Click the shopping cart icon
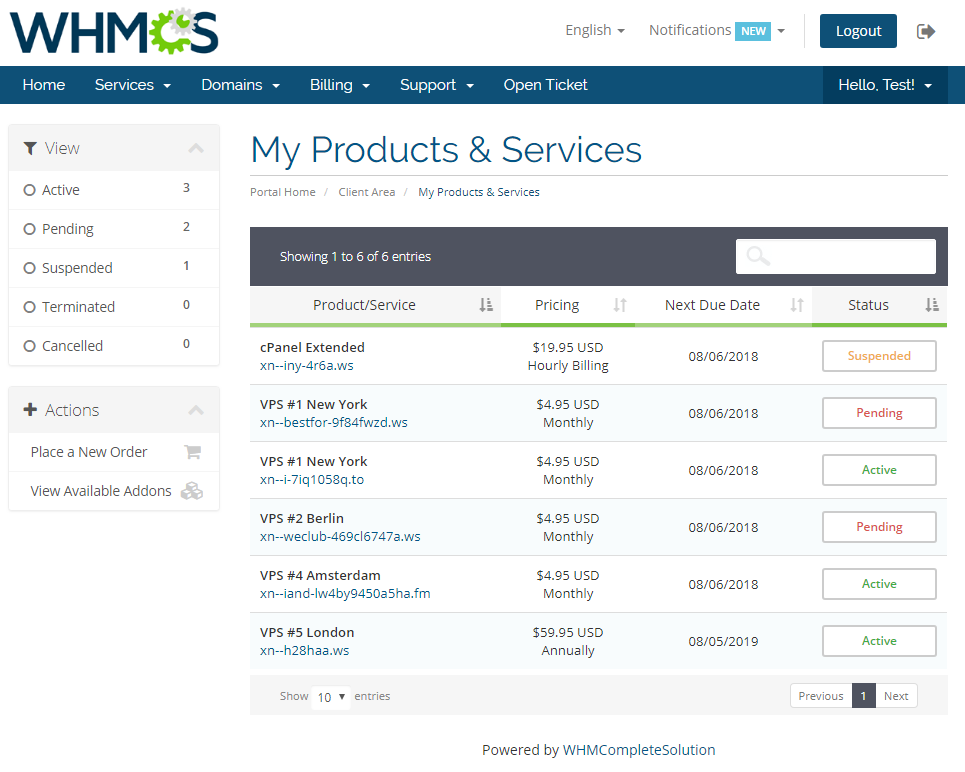The height and width of the screenshot is (772, 965). pos(193,452)
